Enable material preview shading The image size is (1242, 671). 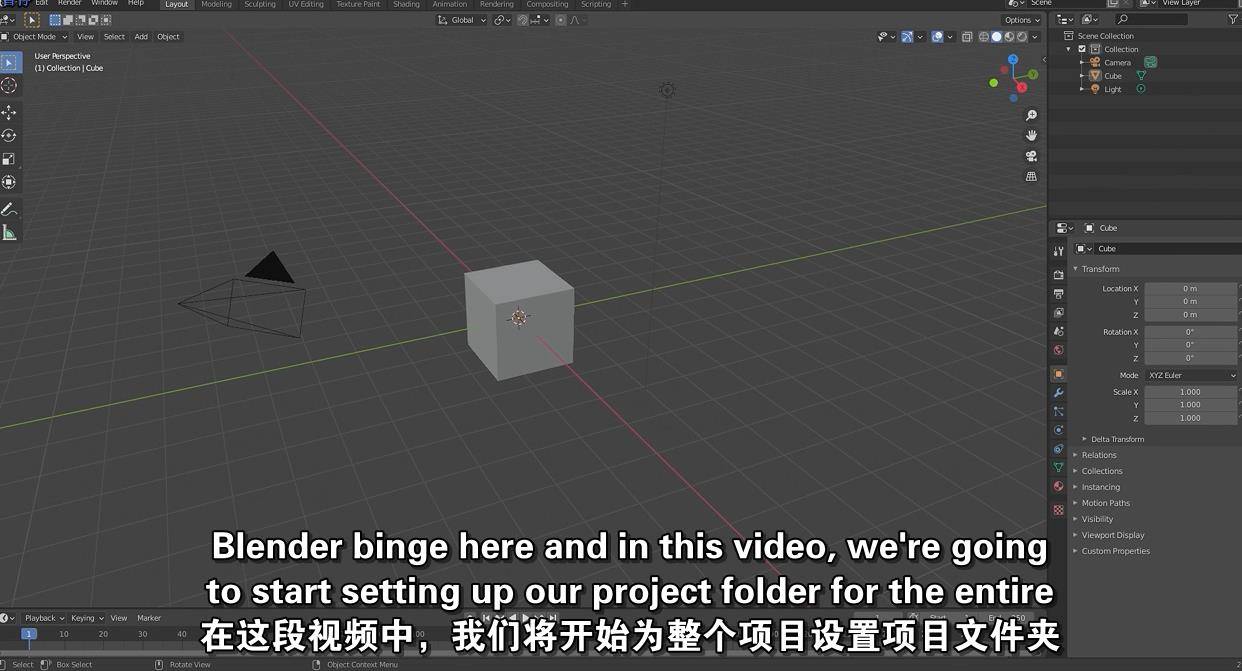coord(1008,37)
